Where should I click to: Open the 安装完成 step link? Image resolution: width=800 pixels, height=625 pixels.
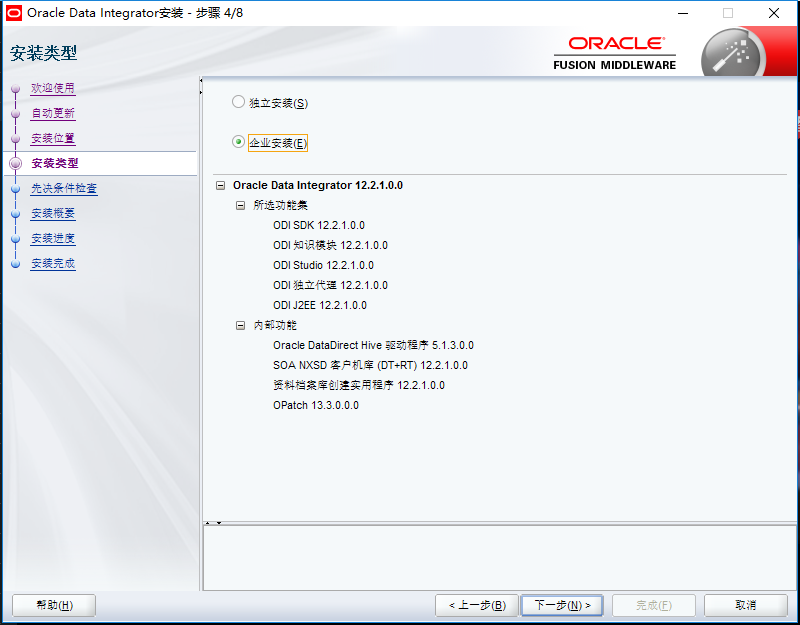[x=53, y=263]
